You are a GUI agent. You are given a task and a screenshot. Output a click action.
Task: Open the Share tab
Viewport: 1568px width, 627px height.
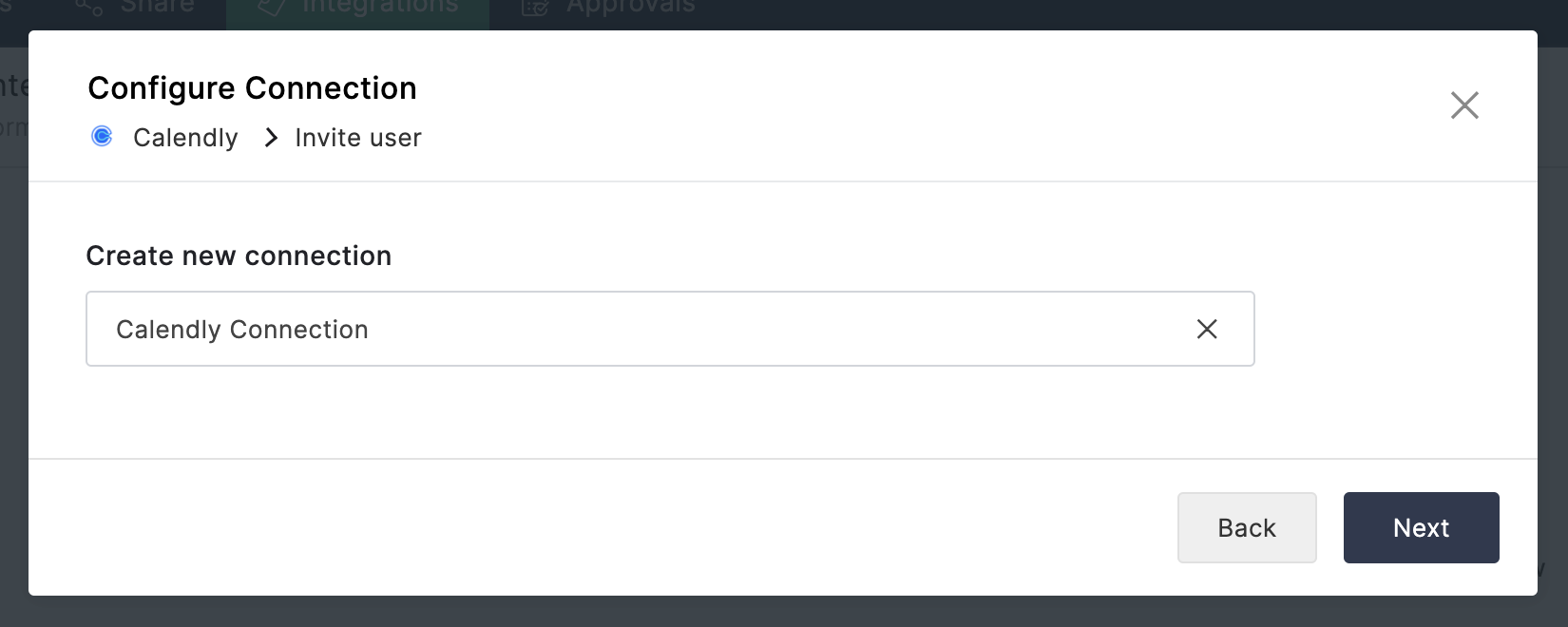(157, 9)
